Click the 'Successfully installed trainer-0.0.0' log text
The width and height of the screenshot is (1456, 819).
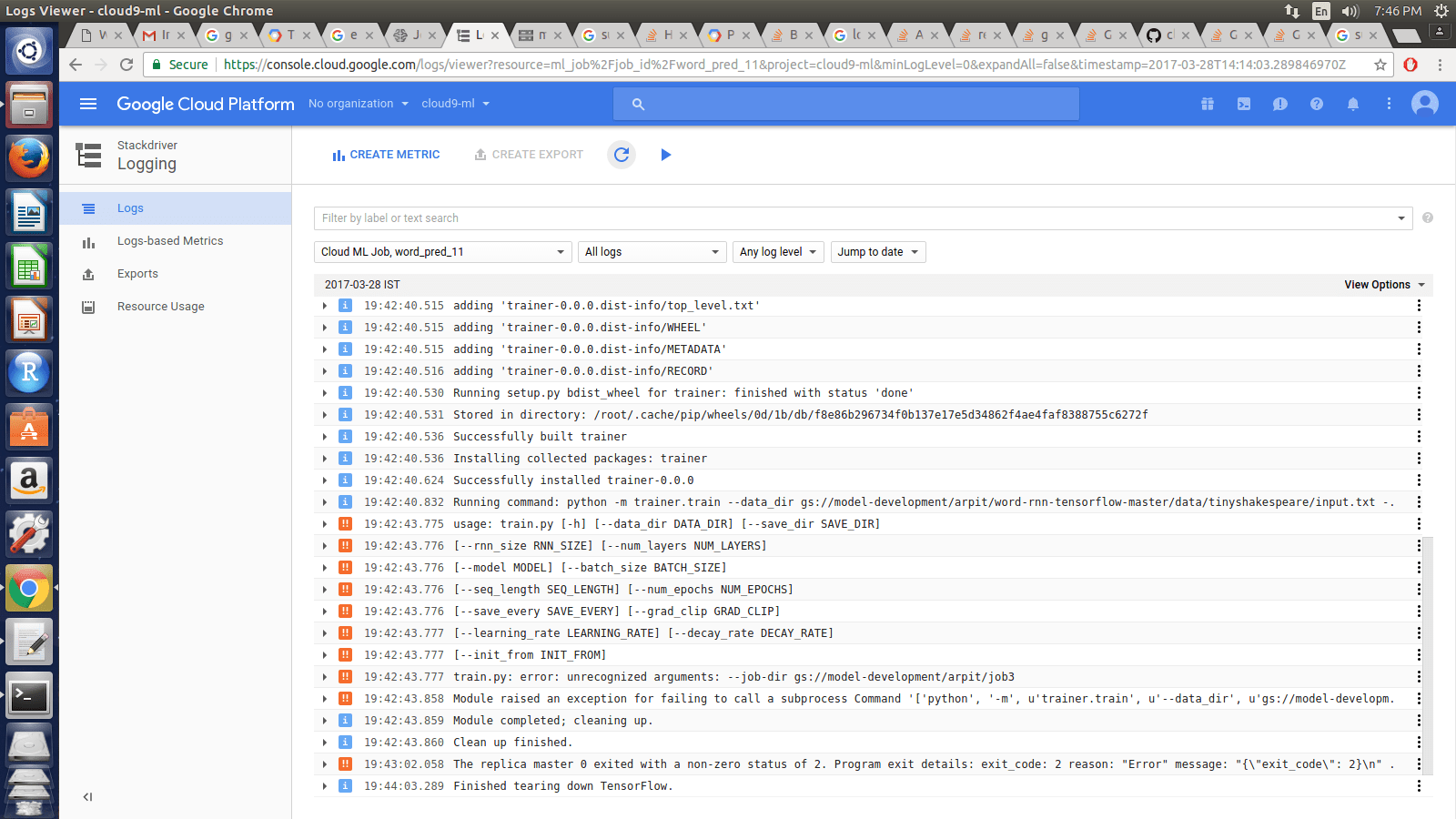573,480
